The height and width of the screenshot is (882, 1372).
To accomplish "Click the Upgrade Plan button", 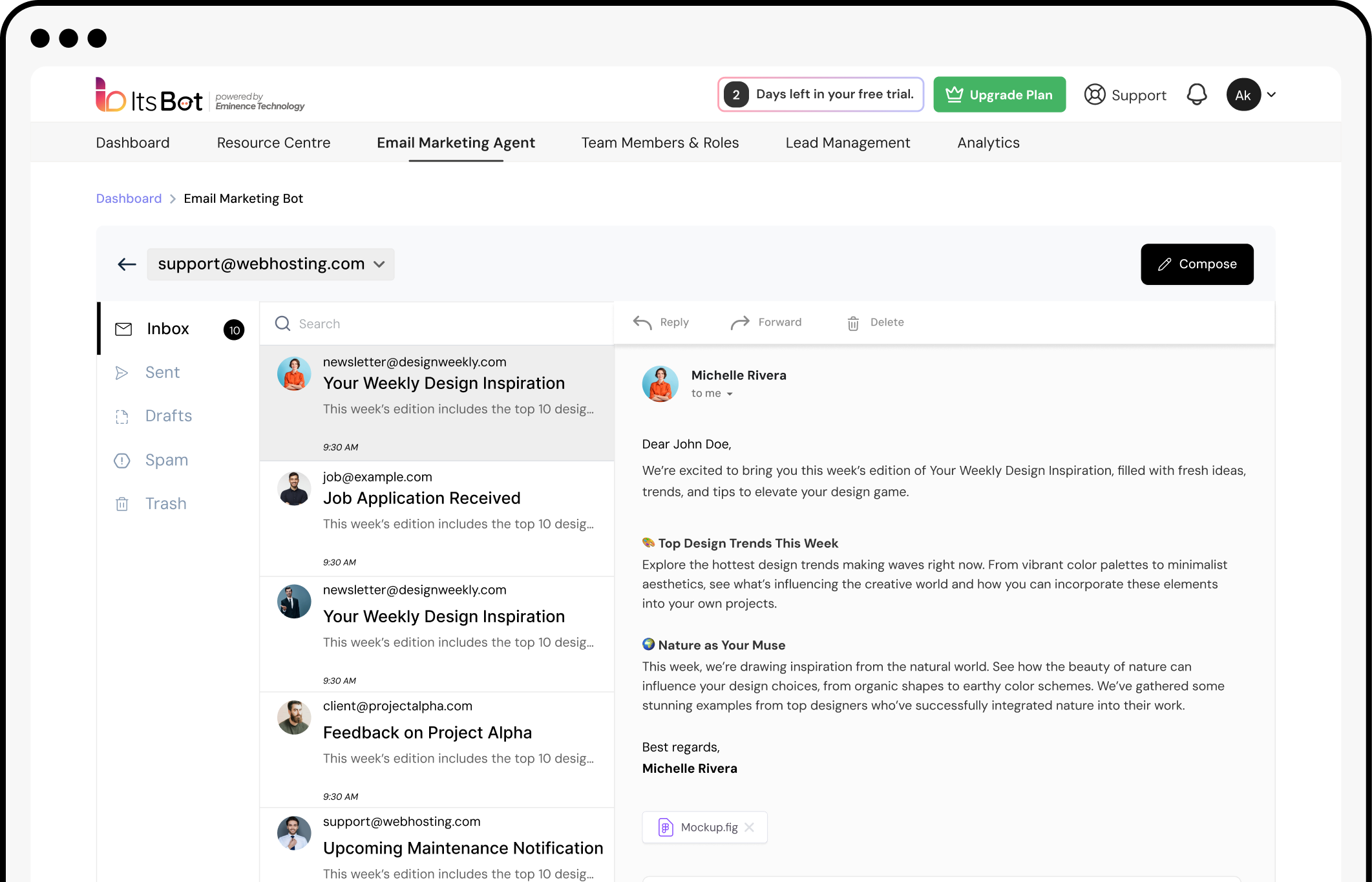I will pyautogui.click(x=999, y=94).
